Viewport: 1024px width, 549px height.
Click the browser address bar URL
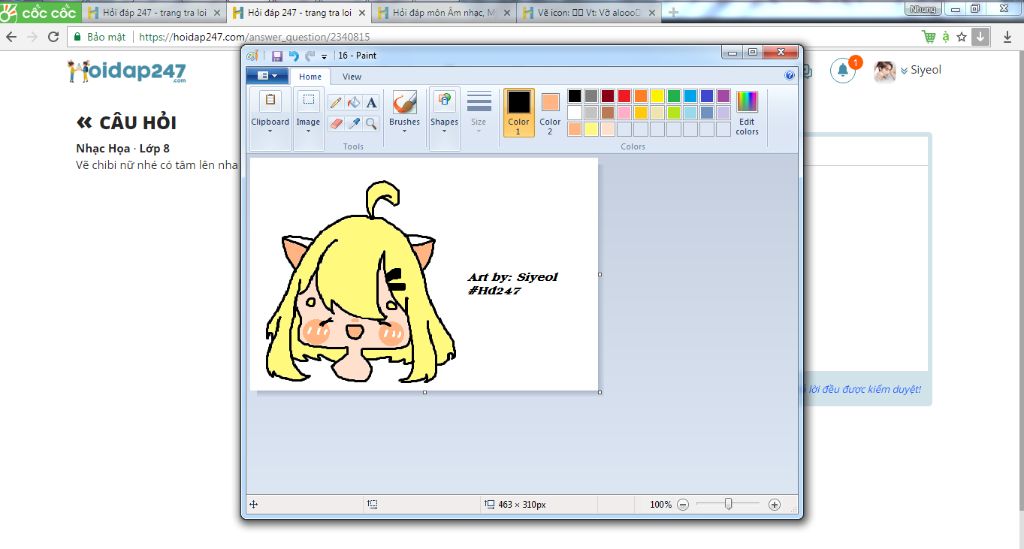click(x=254, y=37)
